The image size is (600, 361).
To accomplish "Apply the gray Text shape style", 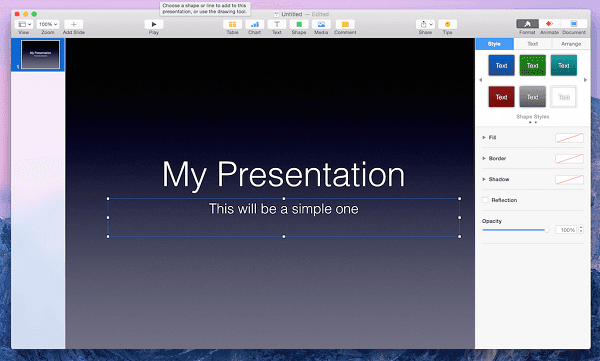I will [x=533, y=97].
